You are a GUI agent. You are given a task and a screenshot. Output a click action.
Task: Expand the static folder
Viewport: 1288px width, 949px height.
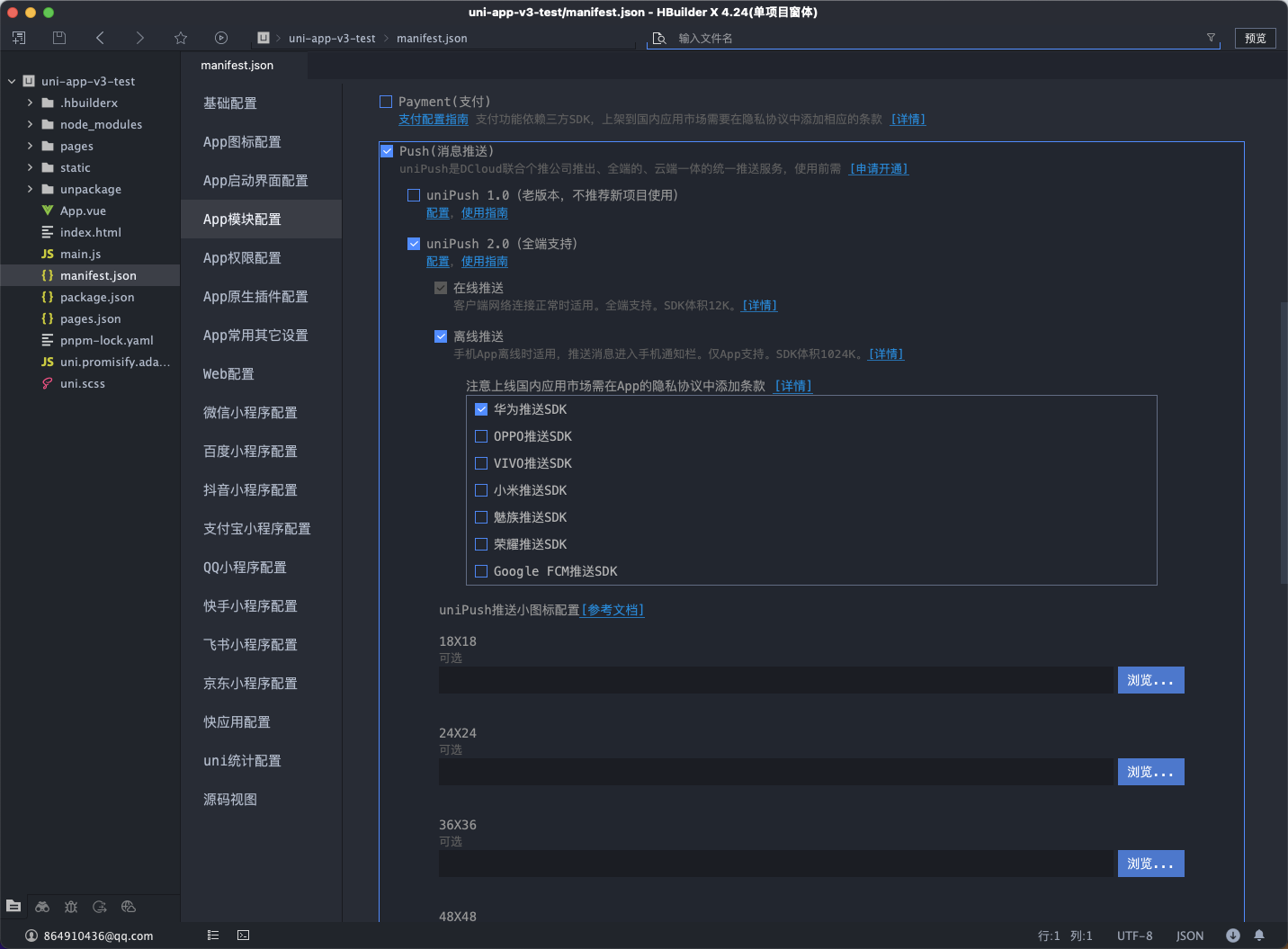30,167
